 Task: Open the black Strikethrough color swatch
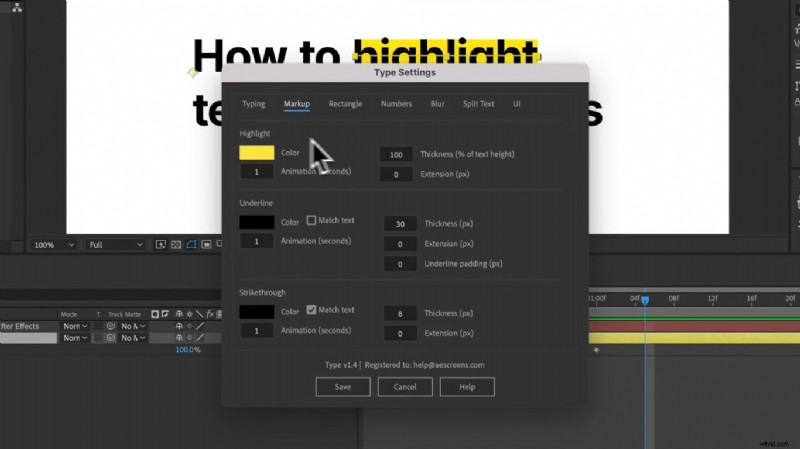tap(257, 312)
